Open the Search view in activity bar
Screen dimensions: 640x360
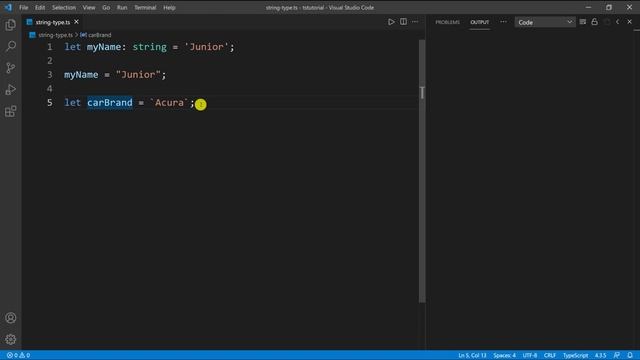[11, 46]
